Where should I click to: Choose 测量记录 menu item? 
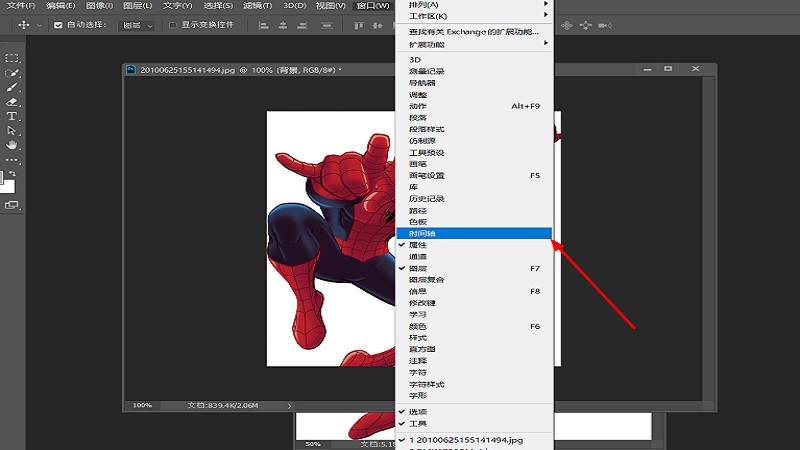pos(474,71)
